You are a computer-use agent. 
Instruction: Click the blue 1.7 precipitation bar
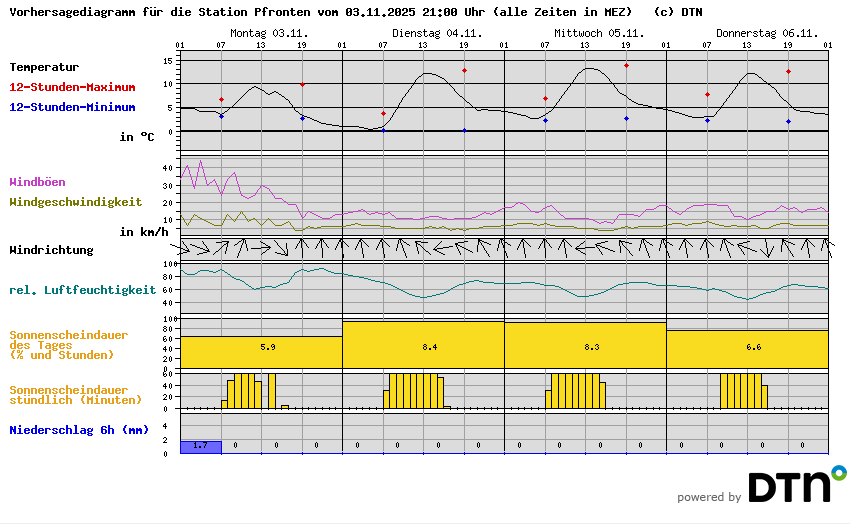click(200, 446)
